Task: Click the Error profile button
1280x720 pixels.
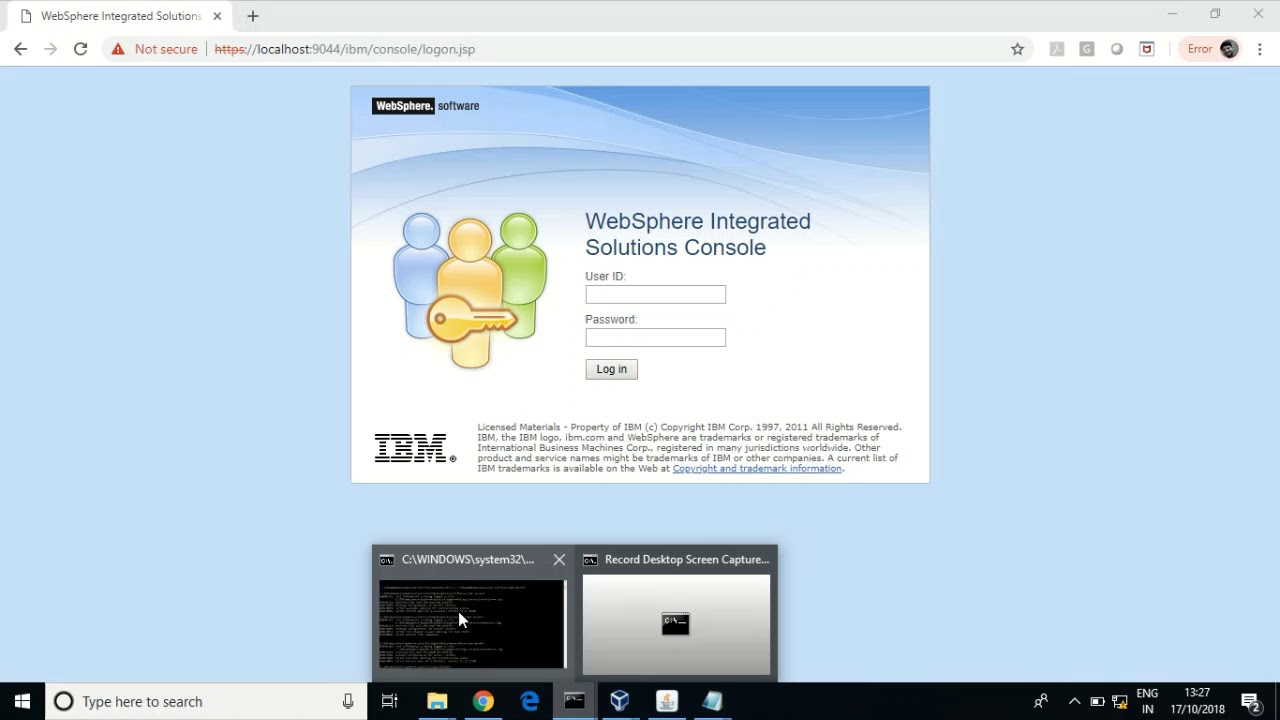Action: coord(1212,49)
